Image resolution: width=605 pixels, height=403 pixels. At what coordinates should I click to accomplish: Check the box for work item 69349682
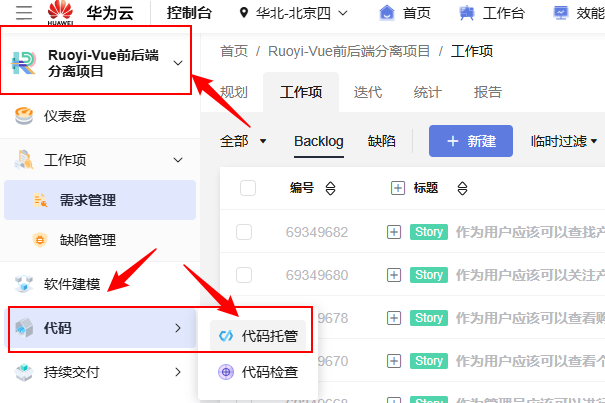tap(244, 232)
